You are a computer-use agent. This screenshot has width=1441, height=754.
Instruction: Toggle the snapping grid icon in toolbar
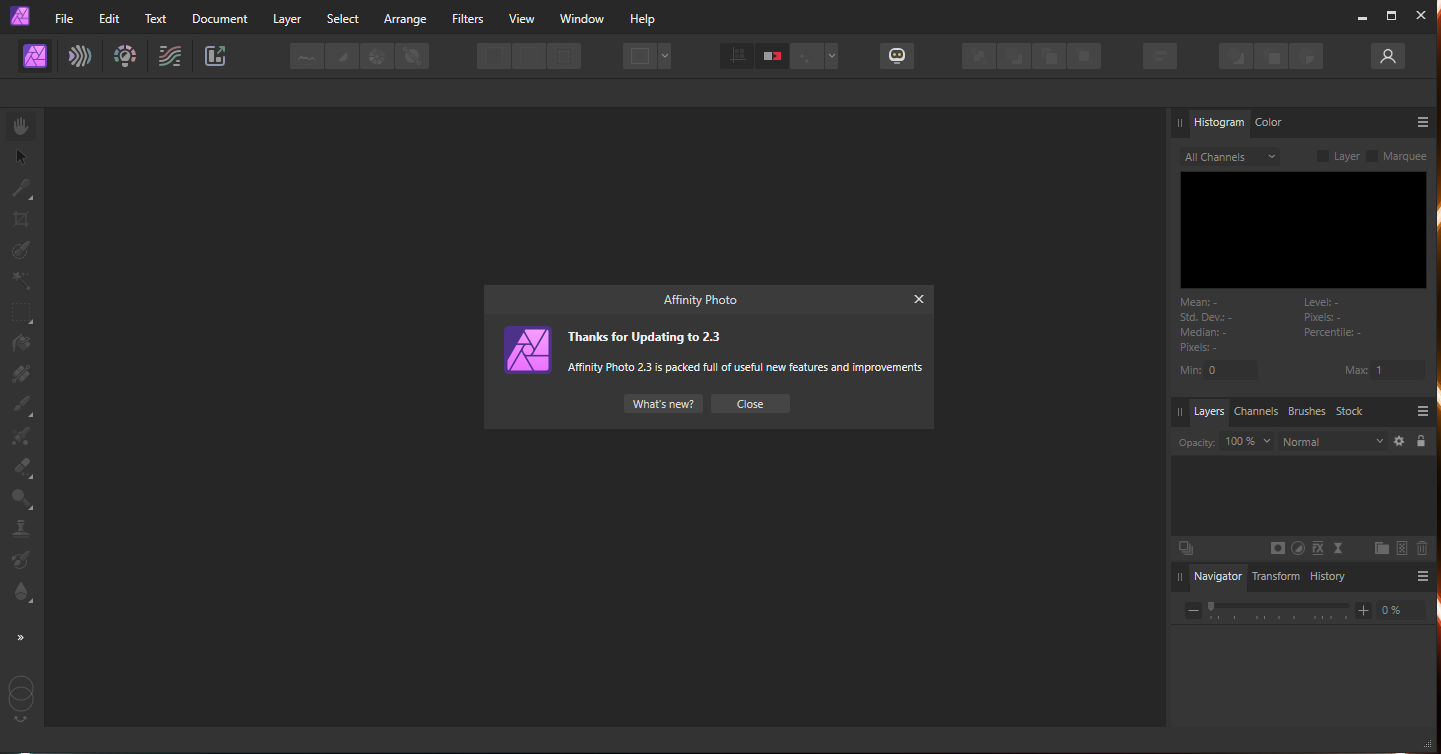pyautogui.click(x=738, y=56)
